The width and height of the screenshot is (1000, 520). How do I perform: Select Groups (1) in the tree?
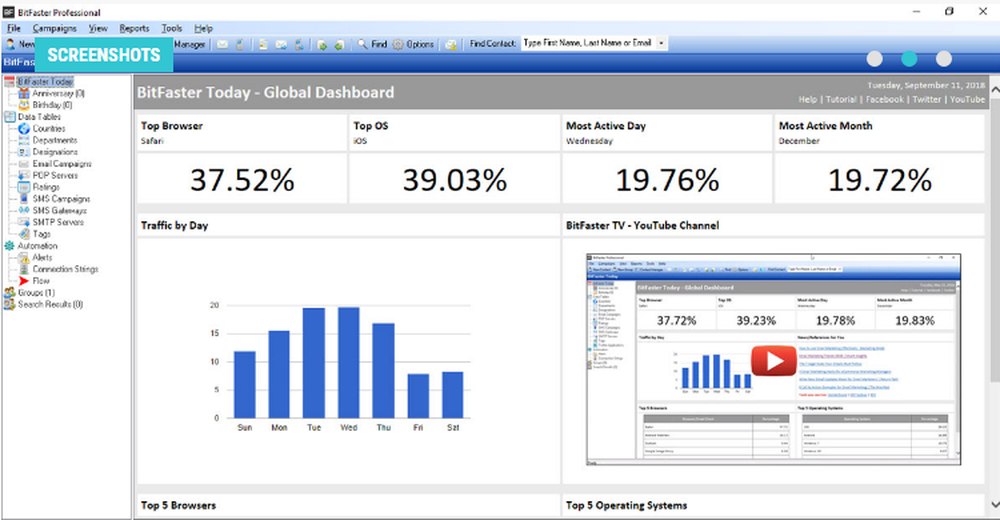36,292
